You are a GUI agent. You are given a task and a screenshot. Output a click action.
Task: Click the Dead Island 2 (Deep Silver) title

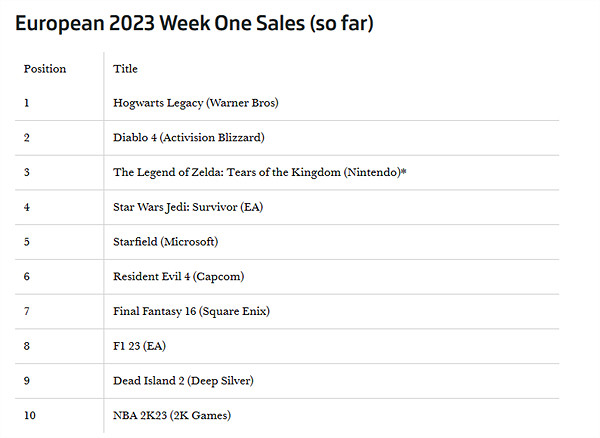183,380
